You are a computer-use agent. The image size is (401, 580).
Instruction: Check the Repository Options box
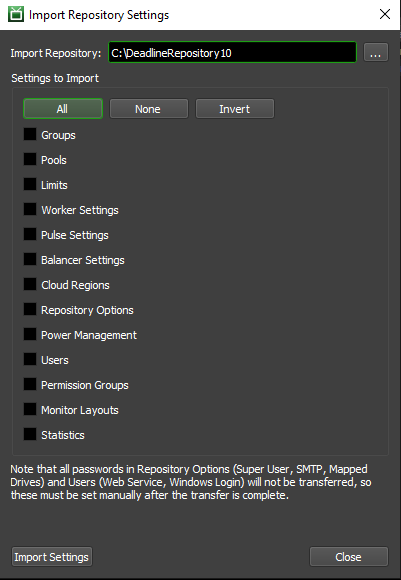coord(30,309)
